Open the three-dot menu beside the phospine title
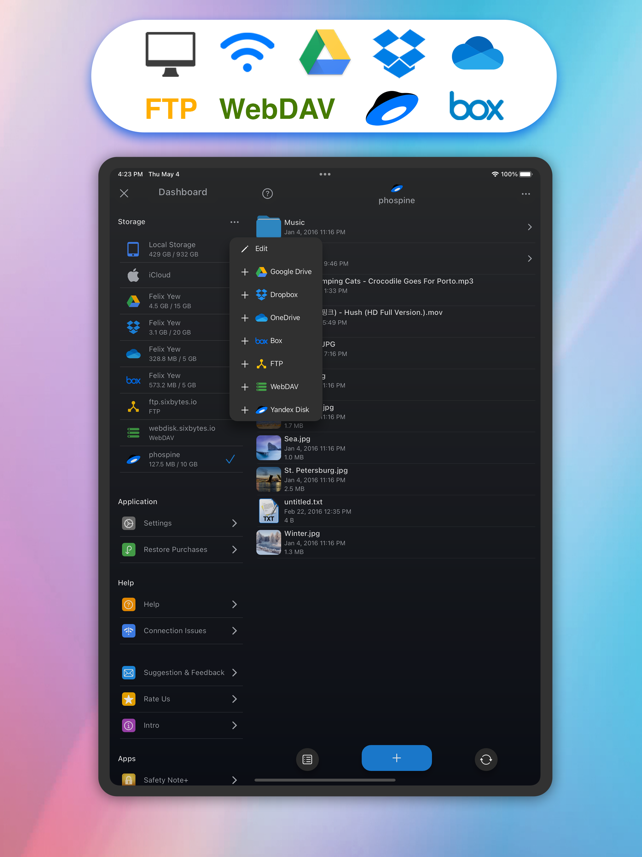This screenshot has width=642, height=857. 526,194
